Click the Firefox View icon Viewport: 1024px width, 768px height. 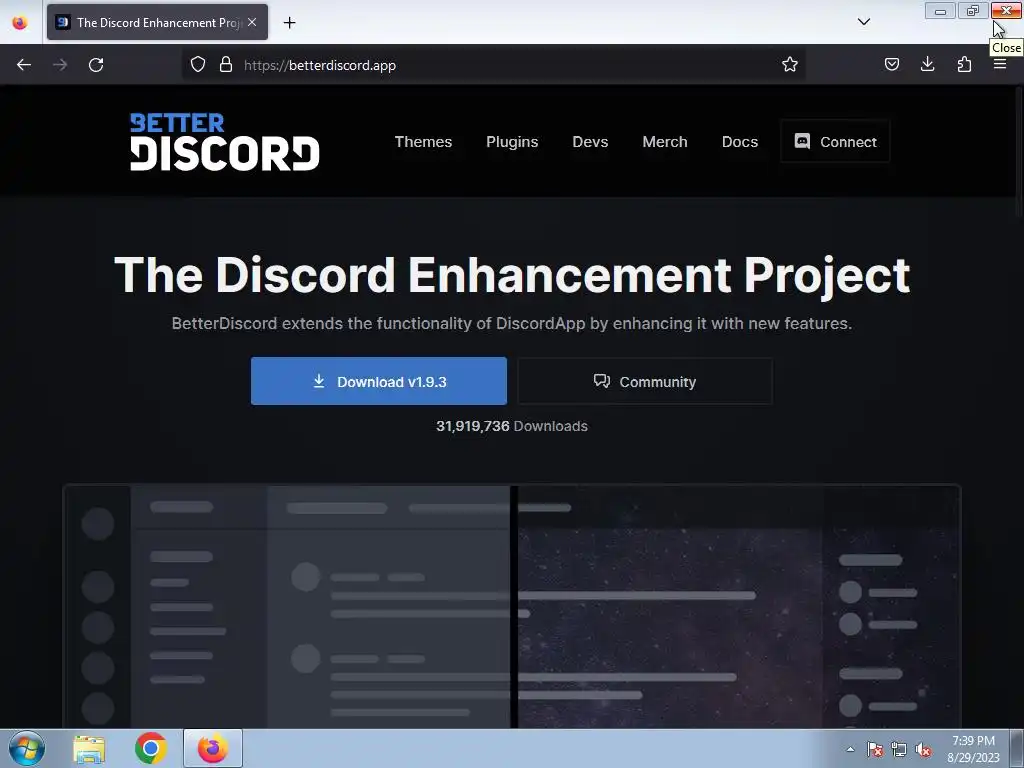click(20, 22)
